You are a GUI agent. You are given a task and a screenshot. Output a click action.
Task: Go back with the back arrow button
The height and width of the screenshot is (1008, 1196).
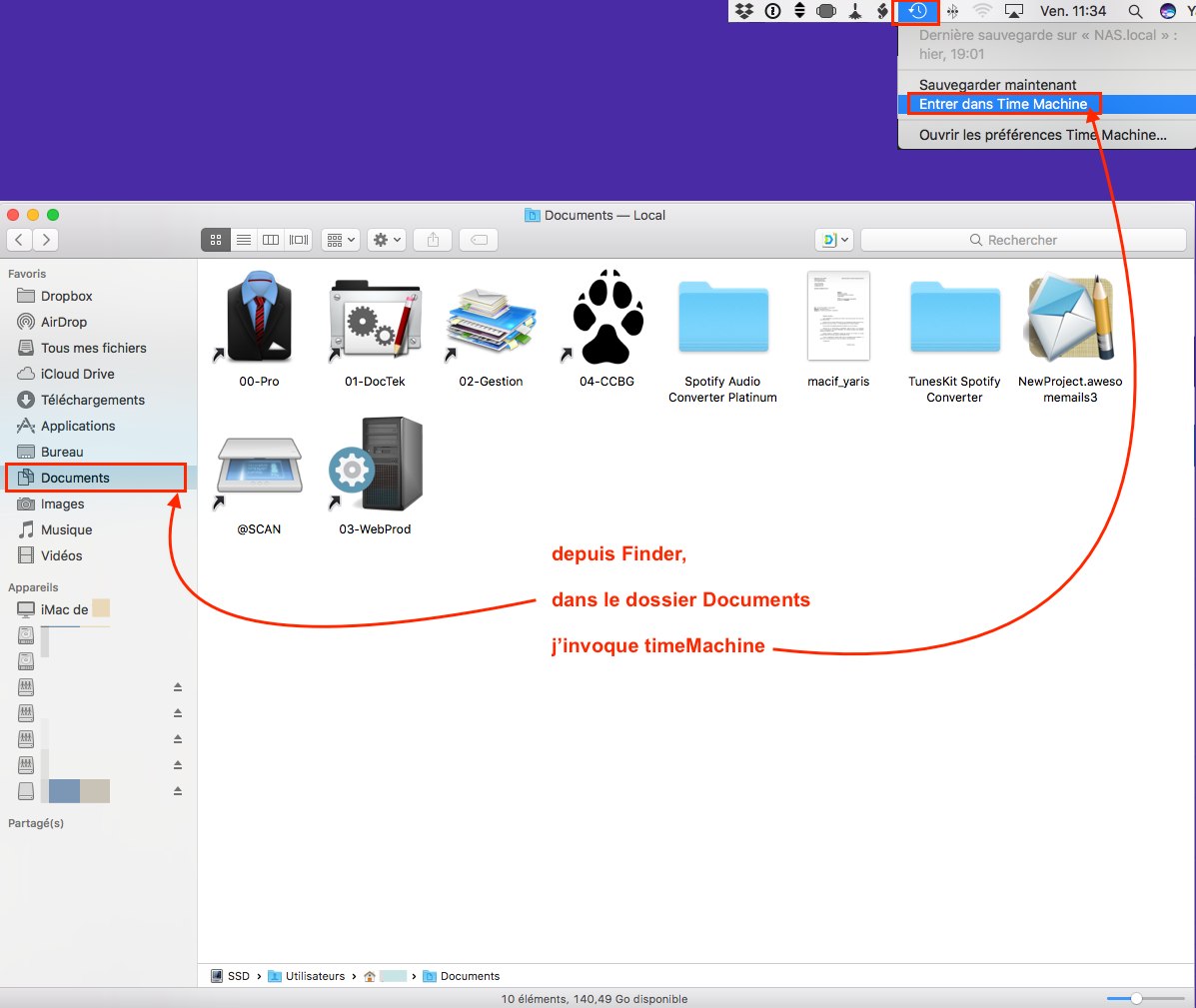click(20, 240)
